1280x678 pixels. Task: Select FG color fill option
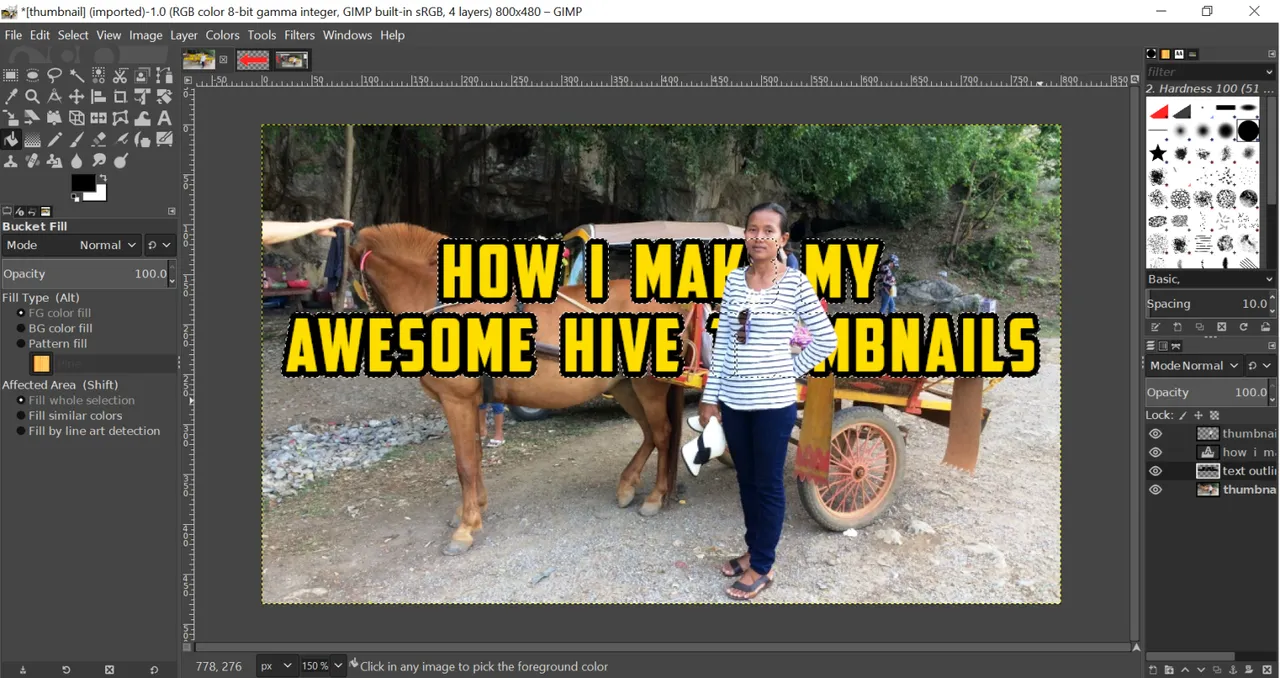pyautogui.click(x=55, y=313)
